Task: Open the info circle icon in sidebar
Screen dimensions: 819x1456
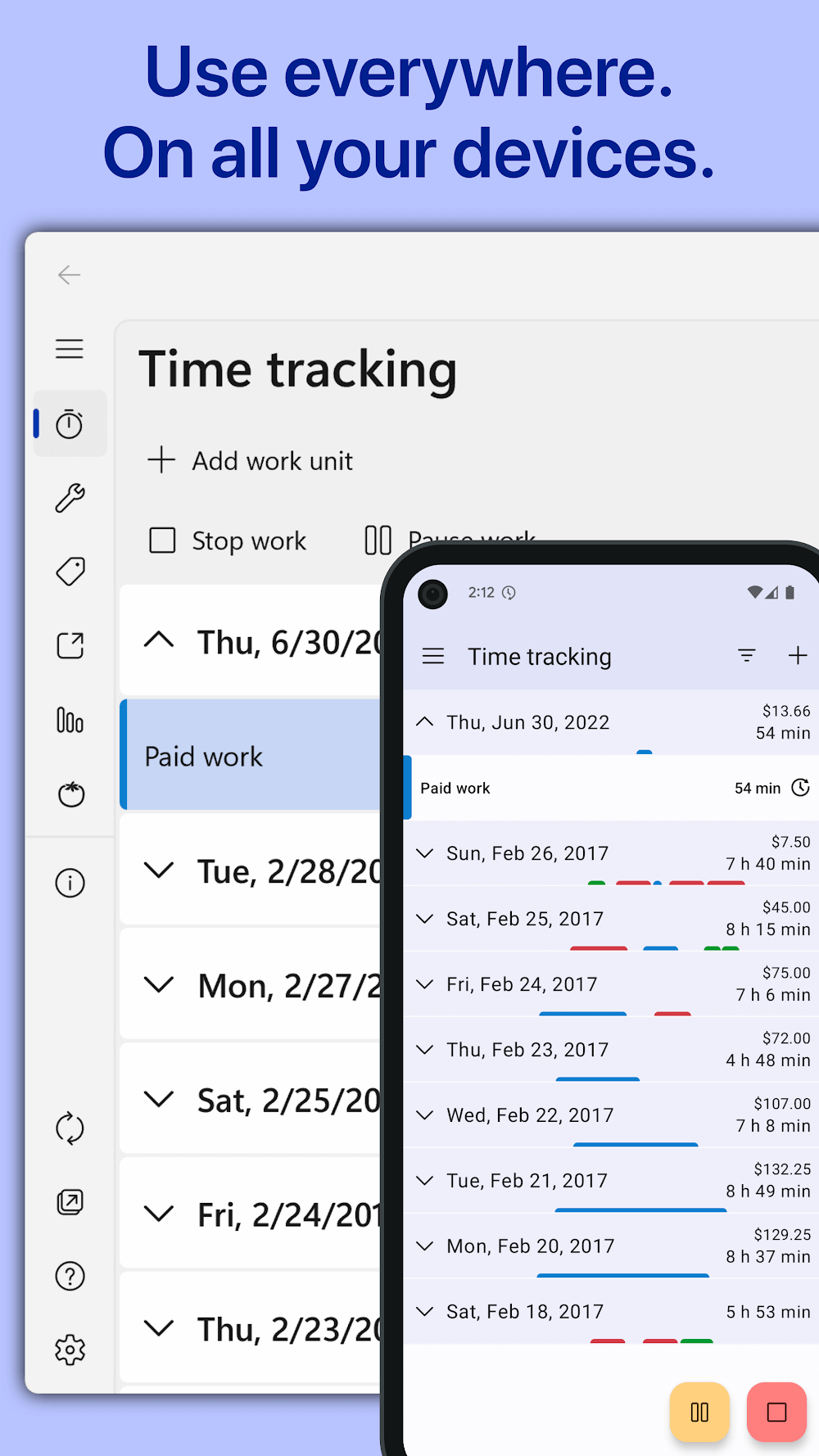Action: point(70,884)
